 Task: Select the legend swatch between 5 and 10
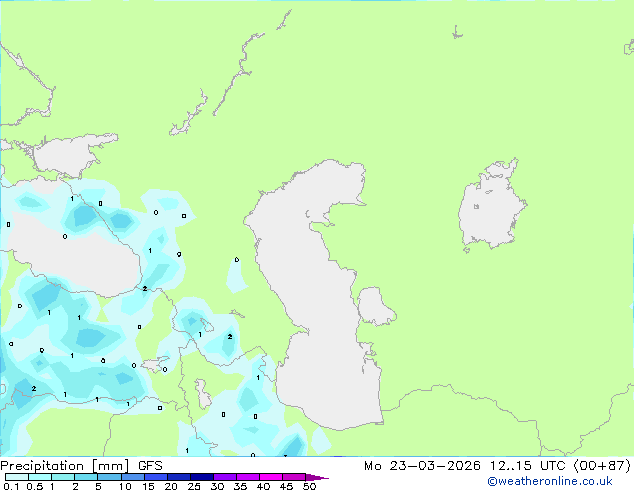[x=109, y=477]
